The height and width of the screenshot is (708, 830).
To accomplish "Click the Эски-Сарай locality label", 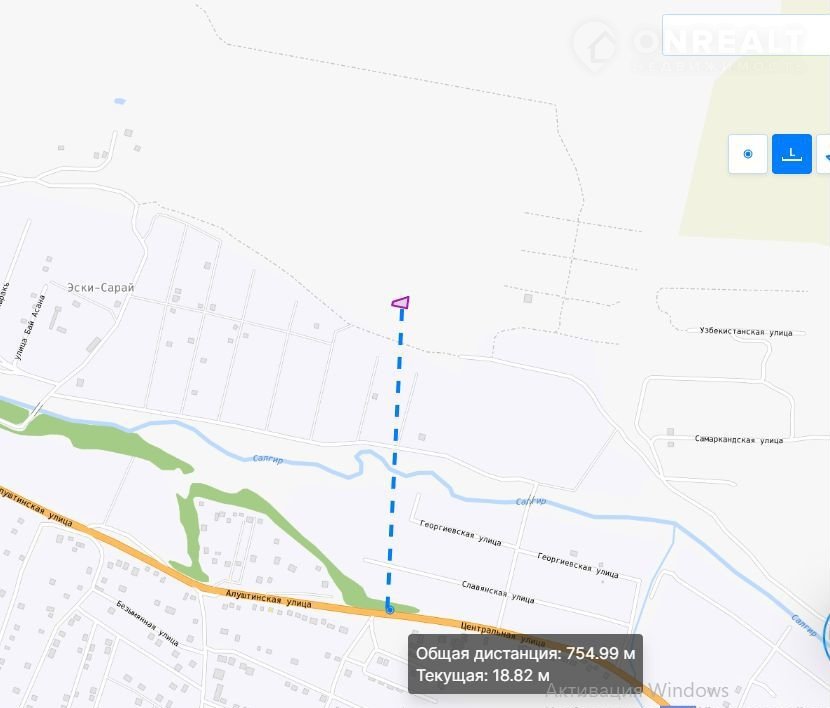I will point(101,287).
